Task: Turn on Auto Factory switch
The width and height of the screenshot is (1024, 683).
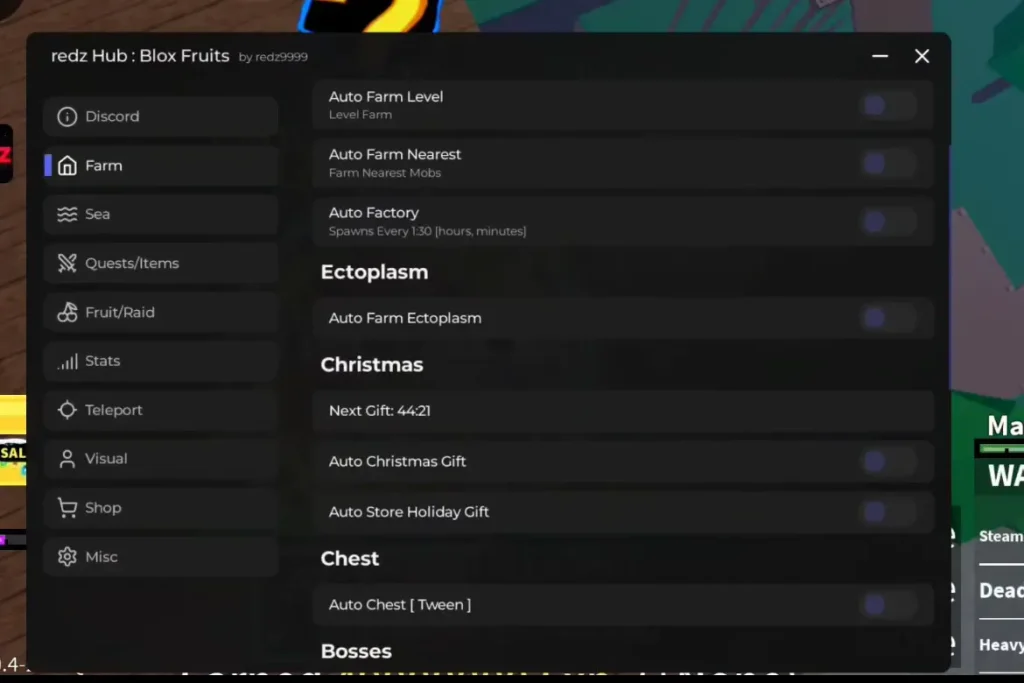Action: (x=888, y=221)
